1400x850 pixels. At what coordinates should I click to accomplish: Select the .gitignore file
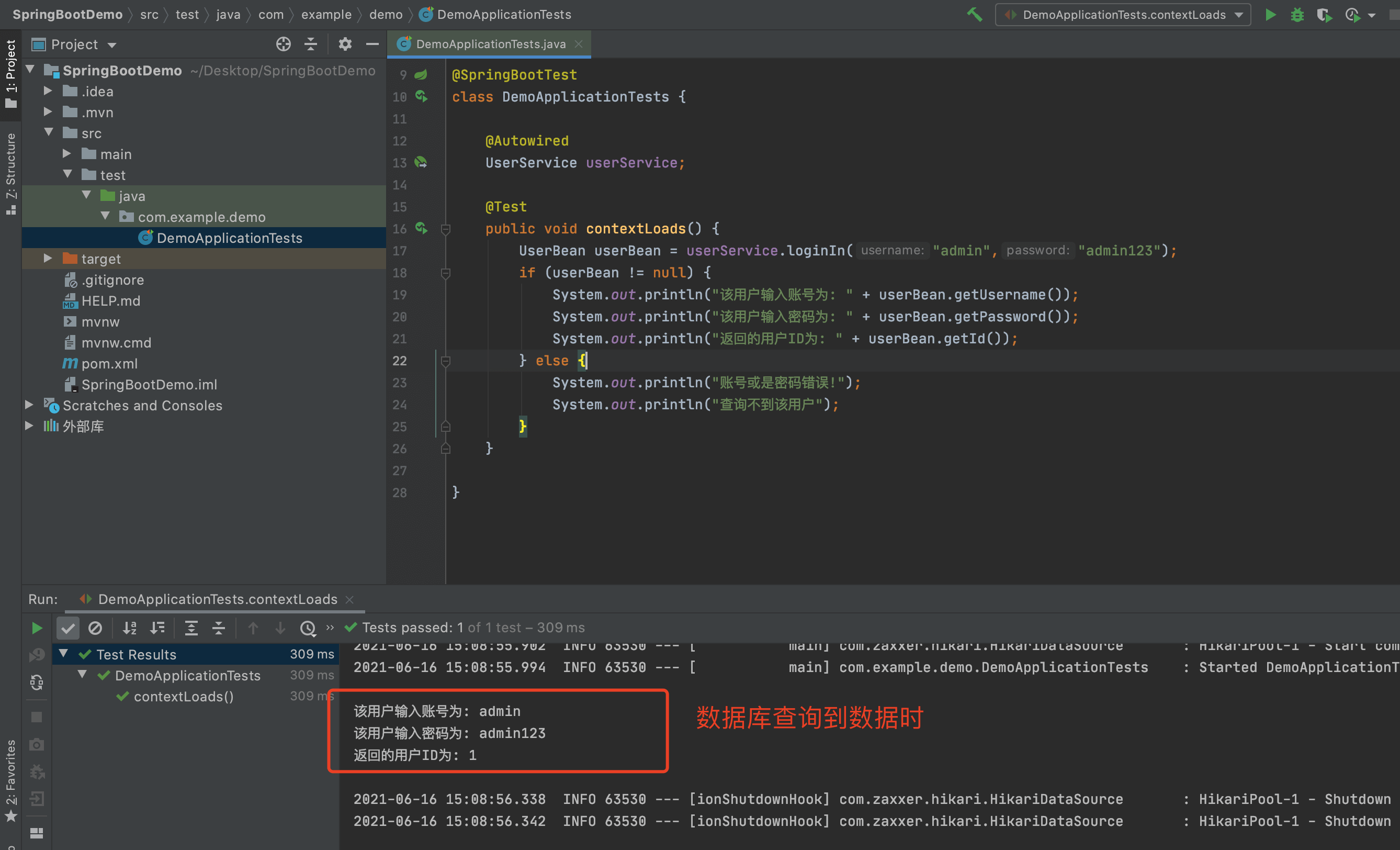click(204, 279)
